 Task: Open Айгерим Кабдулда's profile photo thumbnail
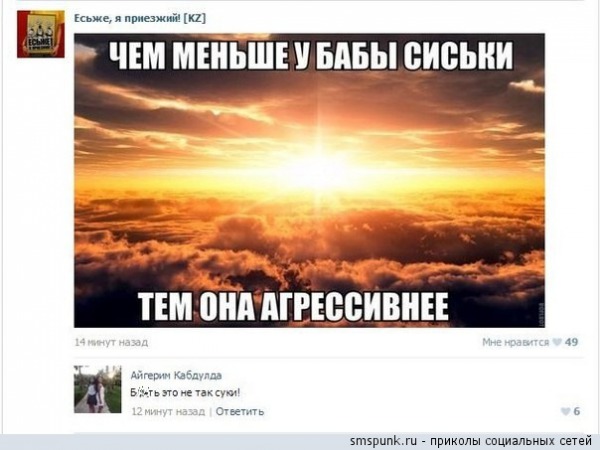tap(98, 389)
